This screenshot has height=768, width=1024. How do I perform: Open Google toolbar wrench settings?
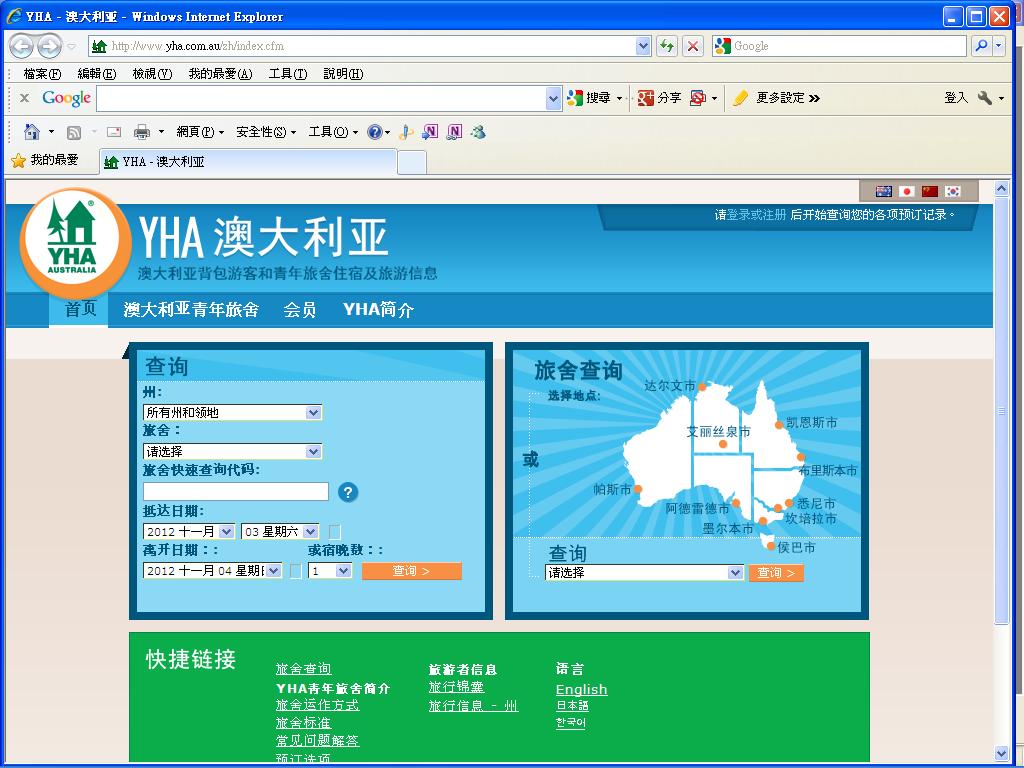[x=985, y=98]
